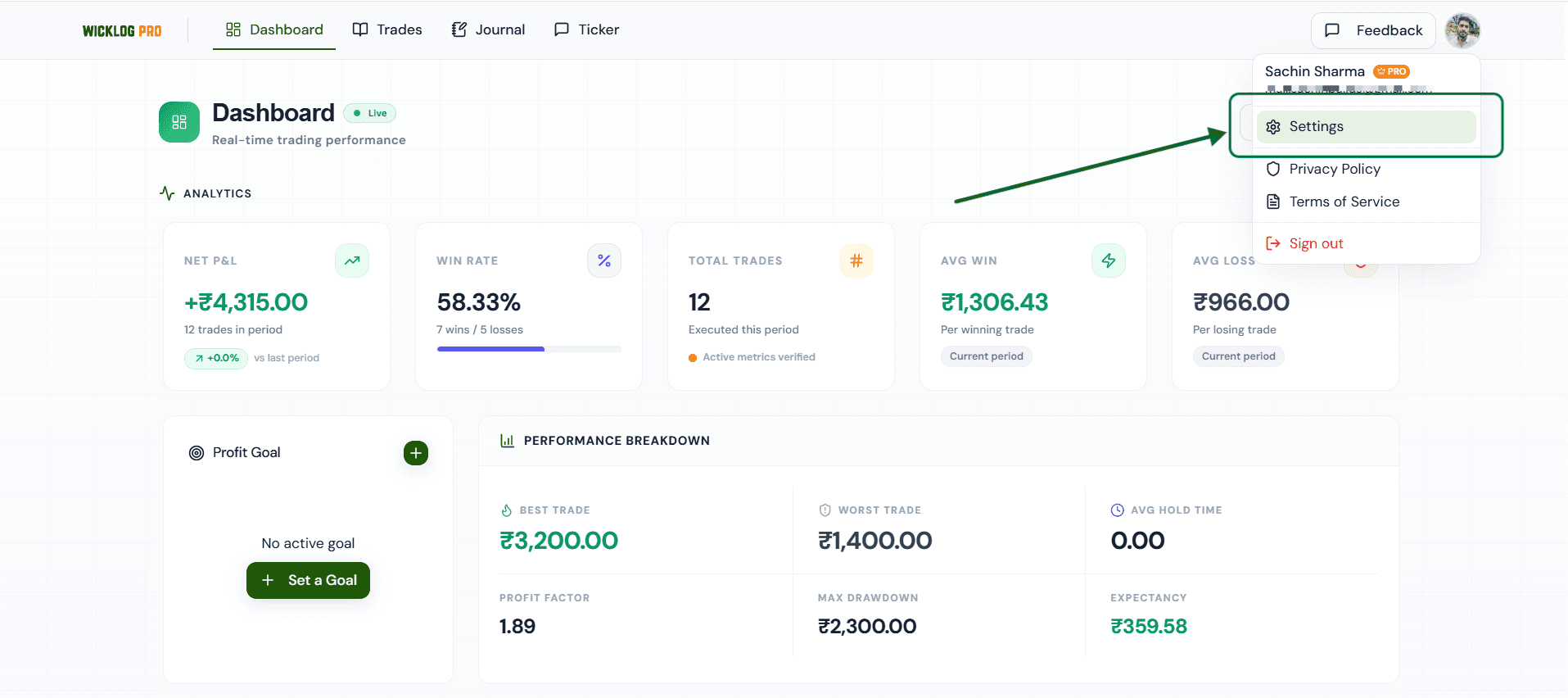Sign out of the account

1366,243
